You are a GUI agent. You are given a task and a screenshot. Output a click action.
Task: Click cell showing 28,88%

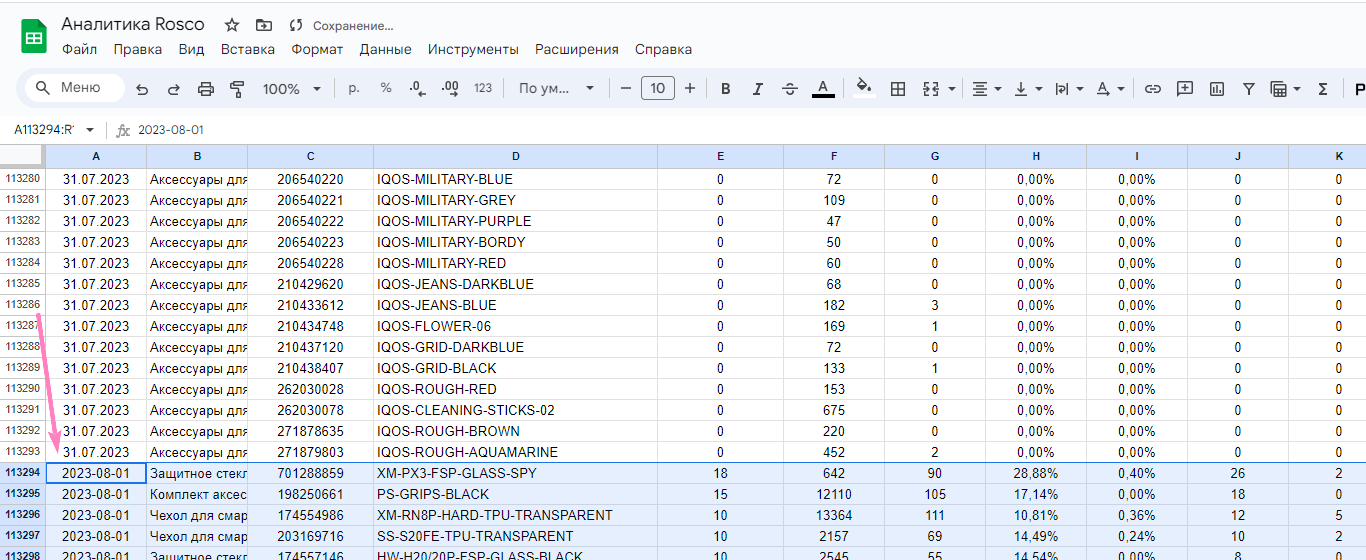pos(1036,473)
